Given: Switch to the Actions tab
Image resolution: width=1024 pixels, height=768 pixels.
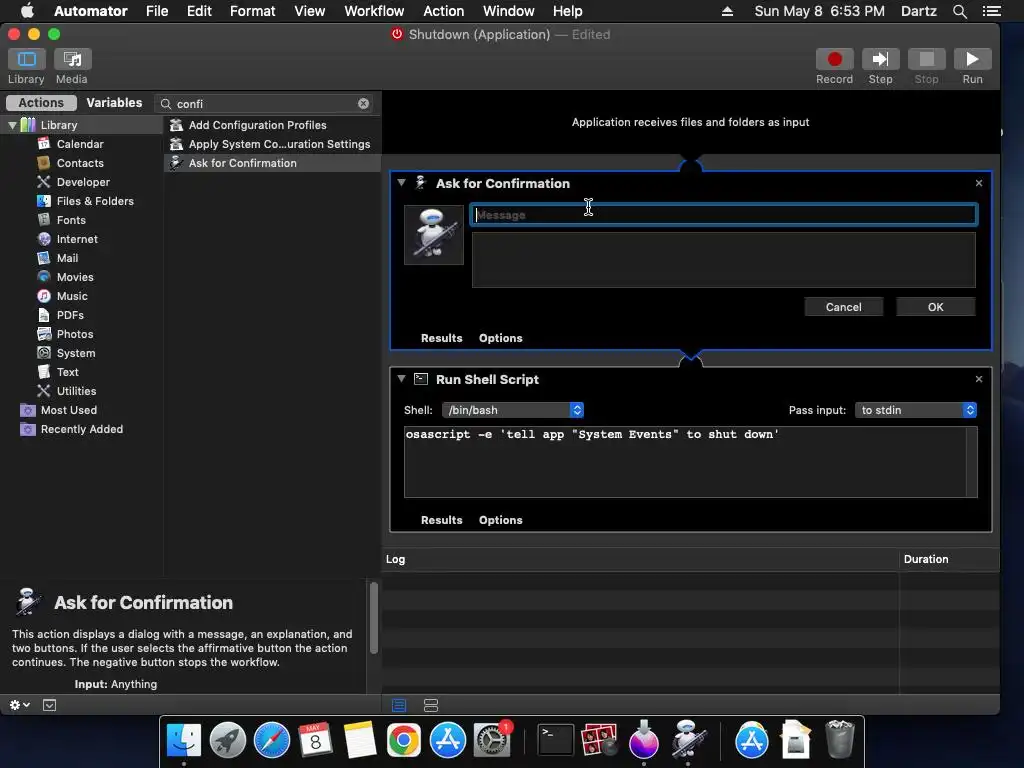Looking at the screenshot, I should click(x=41, y=103).
